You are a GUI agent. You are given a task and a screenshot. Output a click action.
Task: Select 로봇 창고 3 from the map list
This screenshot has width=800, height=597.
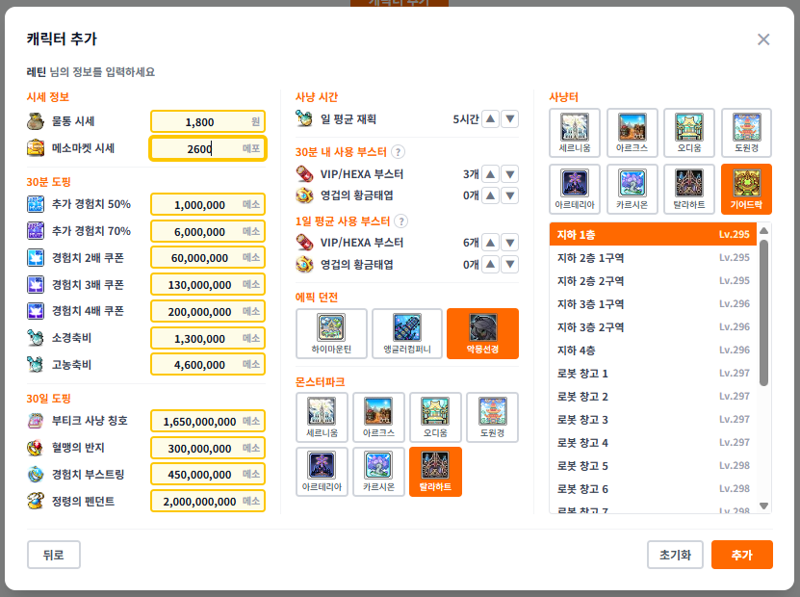(x=653, y=419)
